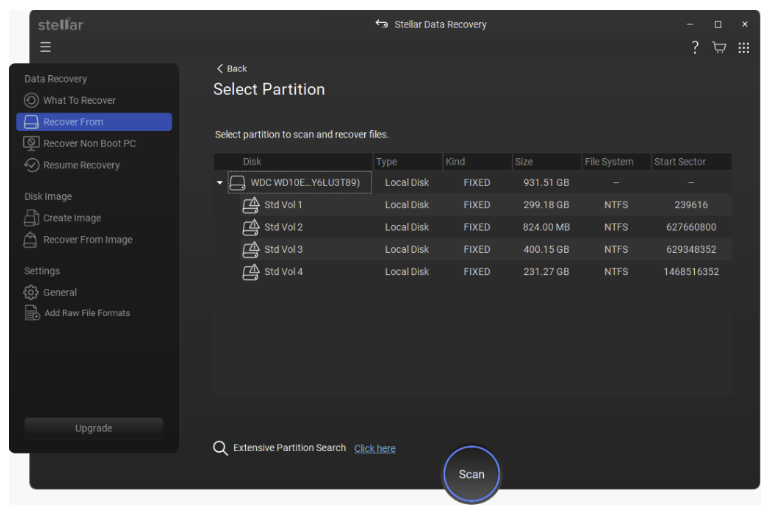Open the apps grid icon

744,48
